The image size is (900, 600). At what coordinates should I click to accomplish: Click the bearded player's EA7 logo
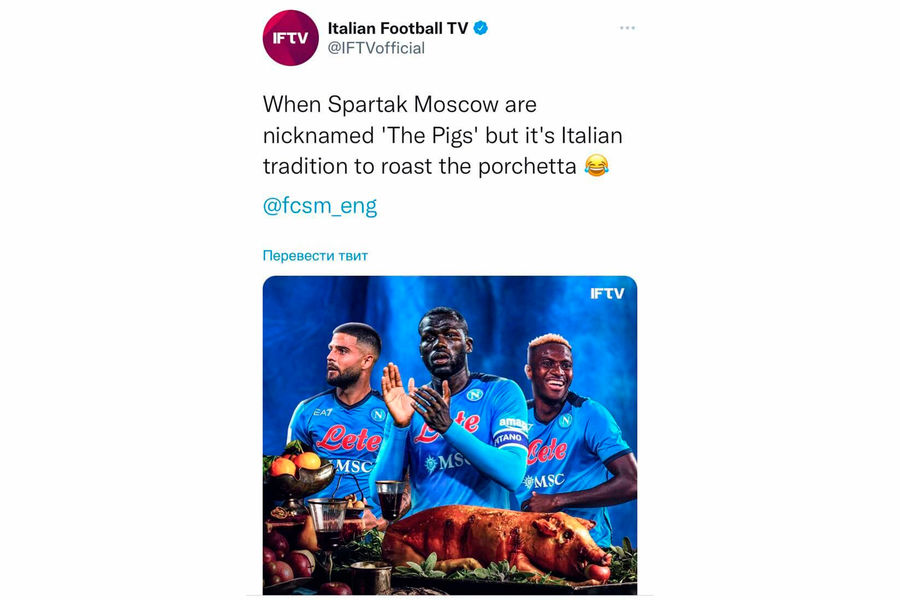pos(323,413)
